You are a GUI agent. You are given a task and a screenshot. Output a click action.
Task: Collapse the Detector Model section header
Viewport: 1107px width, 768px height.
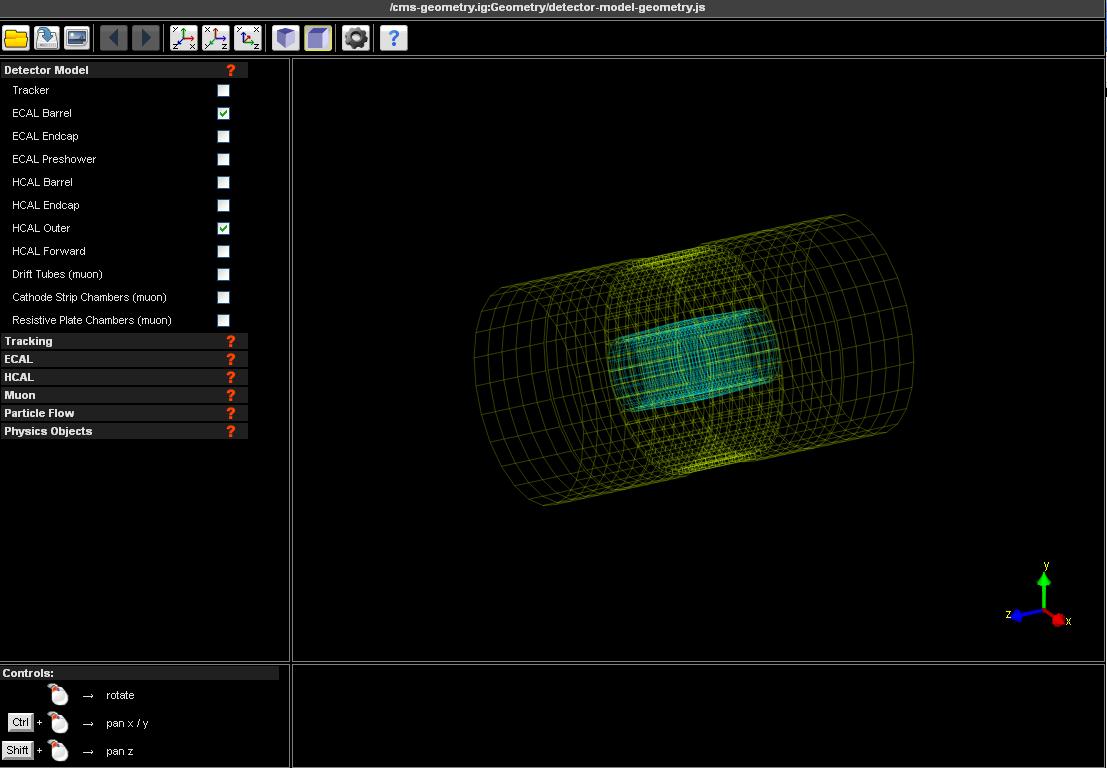(46, 70)
